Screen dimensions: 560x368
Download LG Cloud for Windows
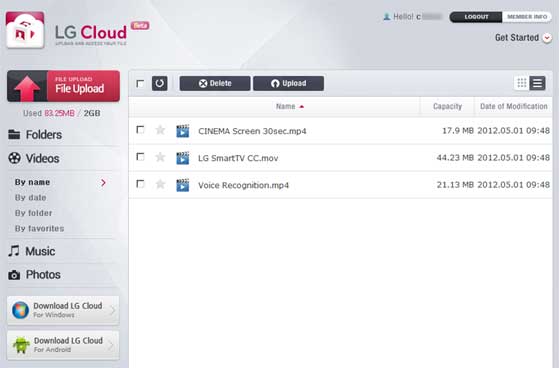(x=63, y=310)
